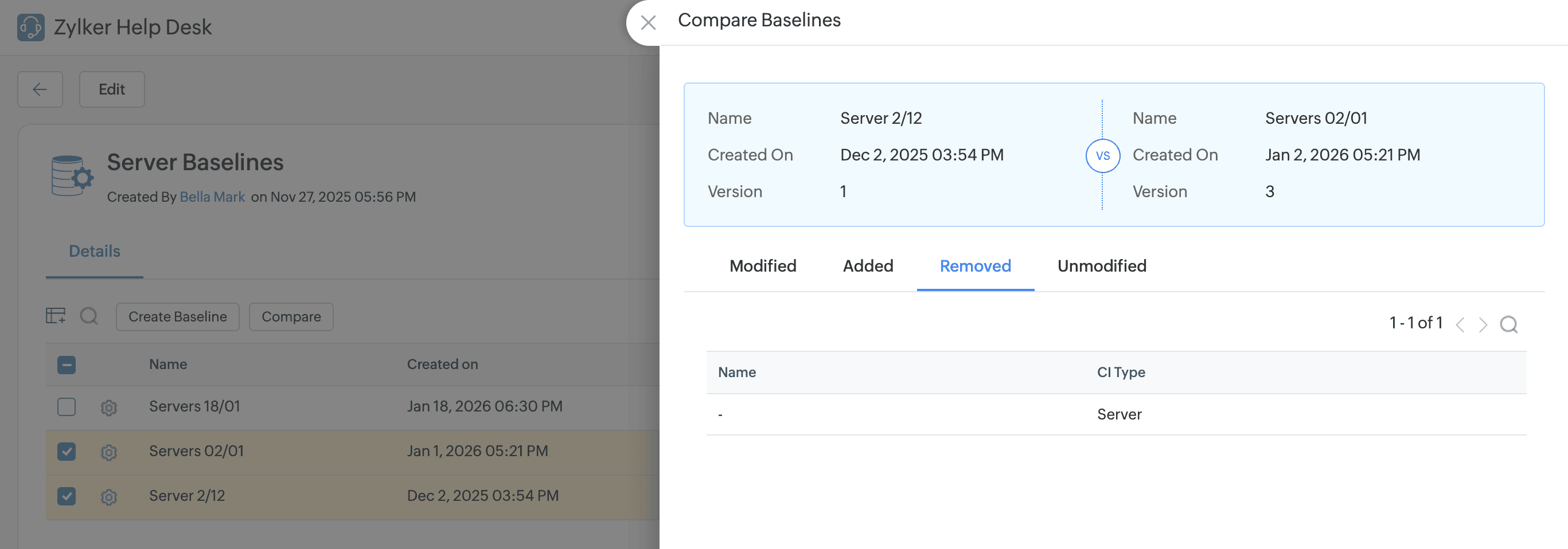Switch to the Unmodified tab
This screenshot has width=1568, height=549.
1101,266
